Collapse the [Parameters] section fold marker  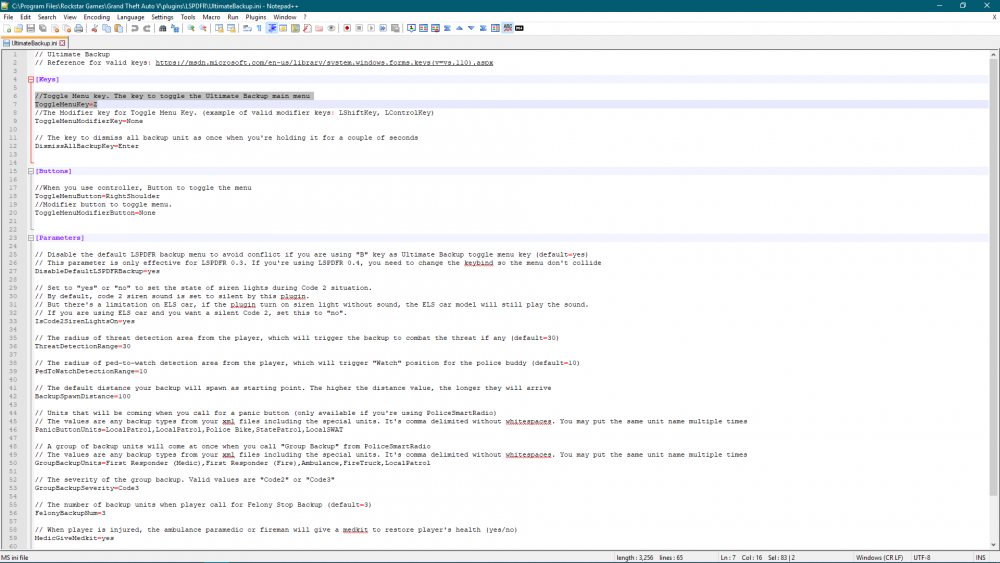click(x=30, y=238)
